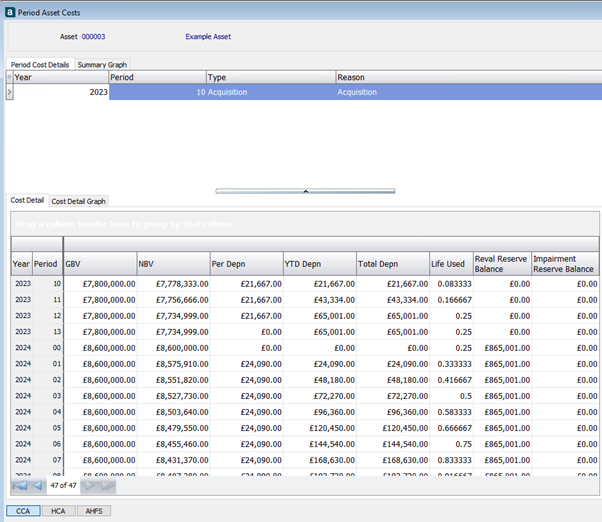Switch to the Summary Graph tab
The height and width of the screenshot is (522, 602).
[x=102, y=64]
